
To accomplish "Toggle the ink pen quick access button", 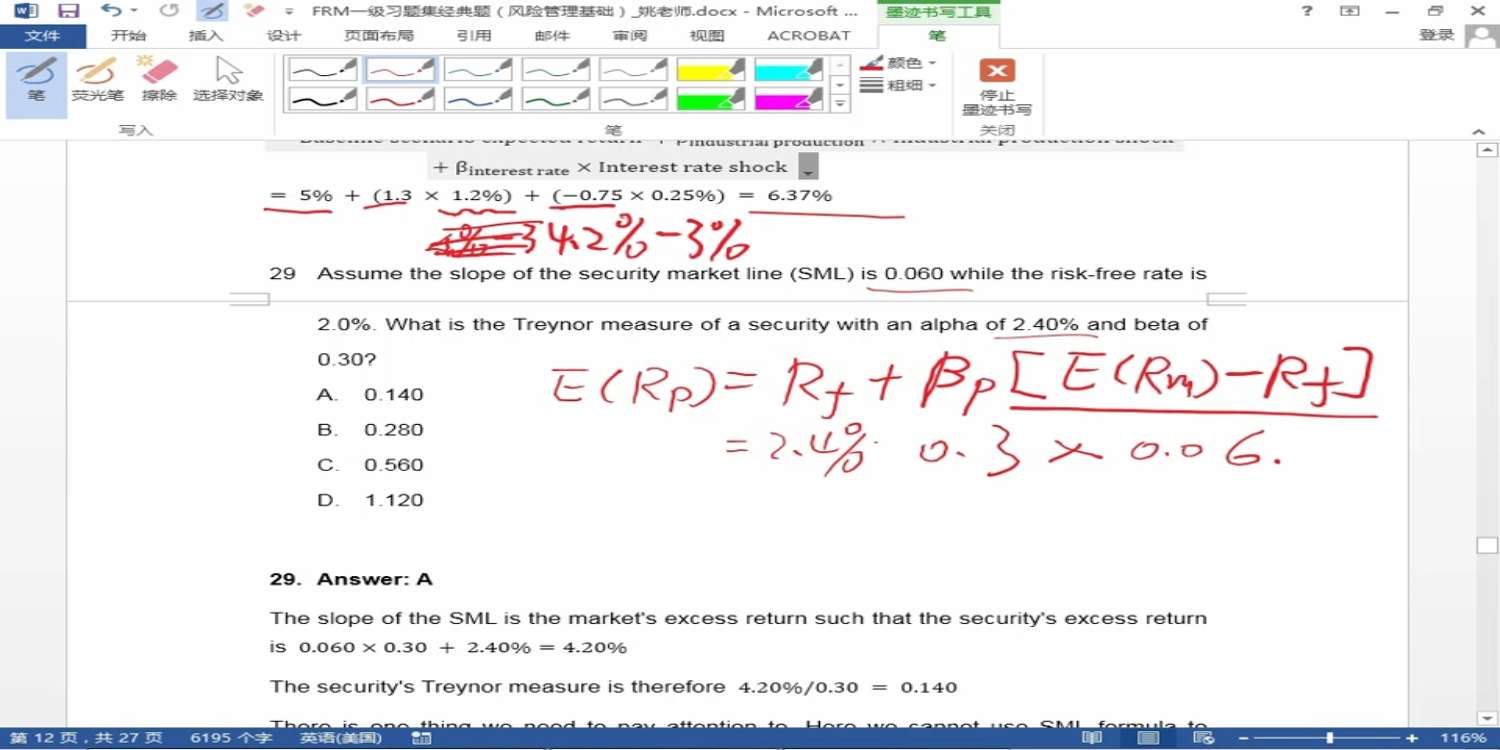I will [211, 11].
